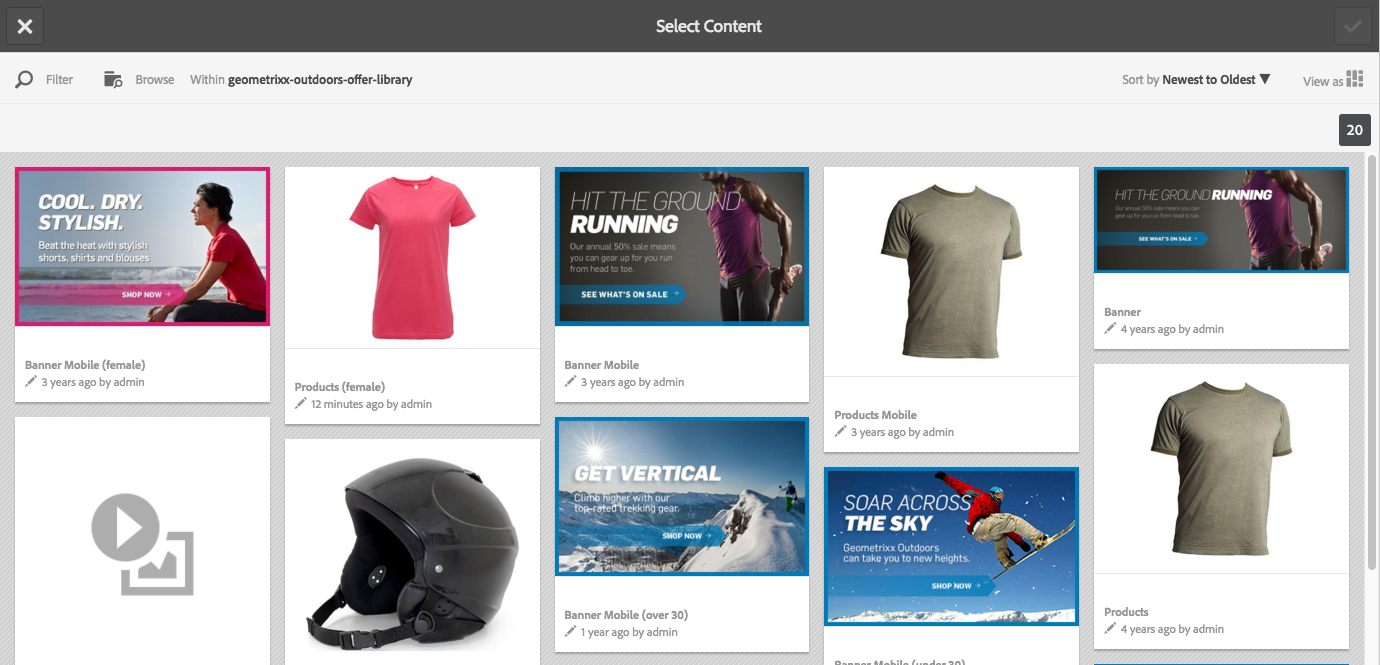Open the geometrixx-outdoors-offer-library path selector
Viewport: 1380px width, 665px height.
click(320, 79)
